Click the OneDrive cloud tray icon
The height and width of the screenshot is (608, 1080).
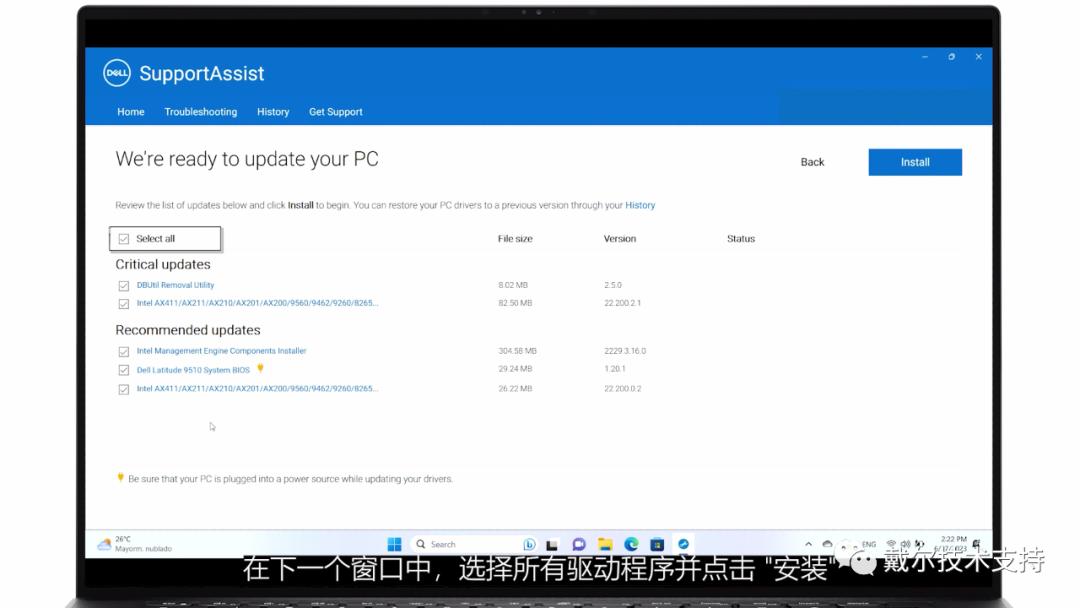[827, 544]
